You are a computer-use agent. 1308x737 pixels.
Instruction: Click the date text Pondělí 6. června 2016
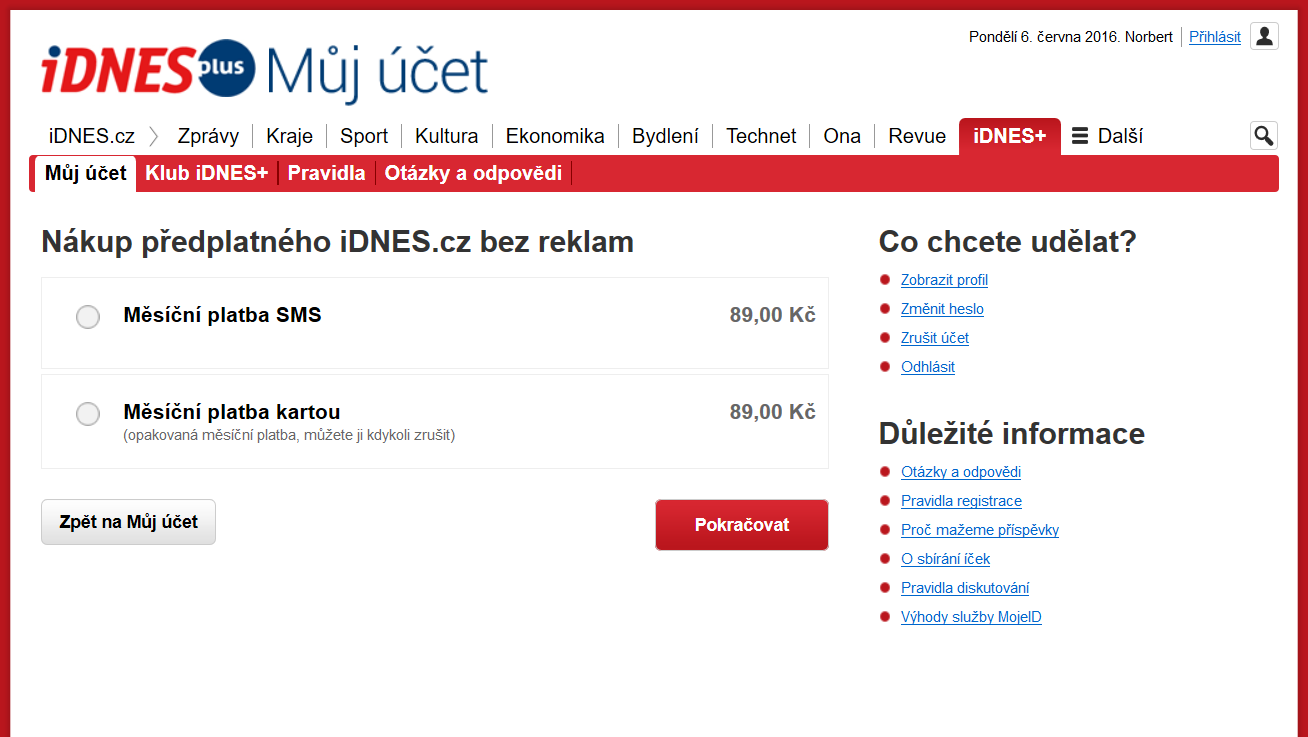[1043, 37]
